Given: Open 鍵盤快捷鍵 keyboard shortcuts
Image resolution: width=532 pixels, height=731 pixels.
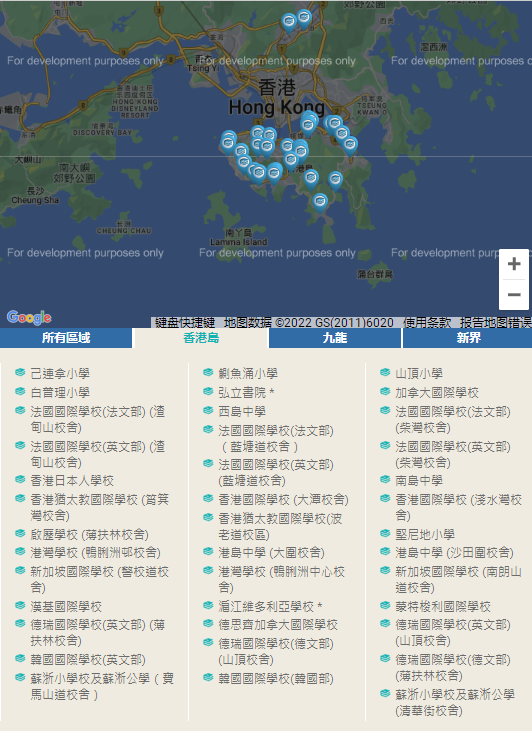Looking at the screenshot, I should tap(185, 323).
